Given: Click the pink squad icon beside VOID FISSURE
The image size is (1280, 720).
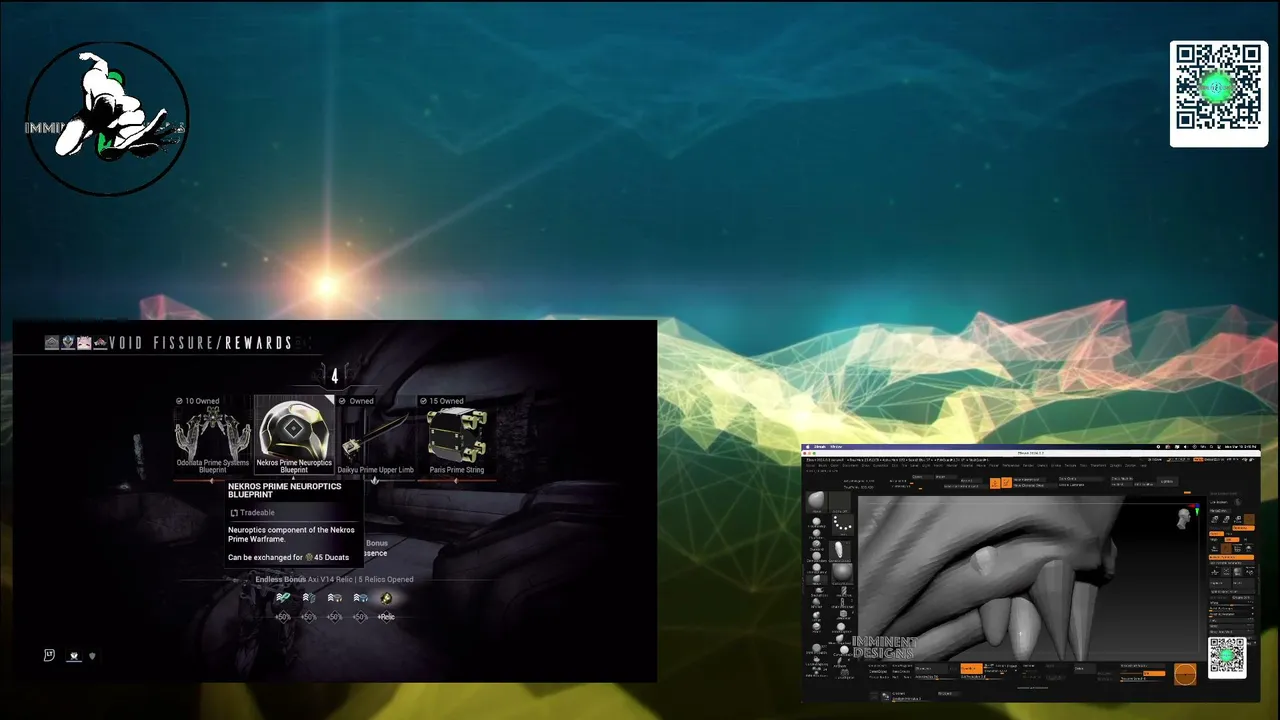Looking at the screenshot, I should pos(84,343).
